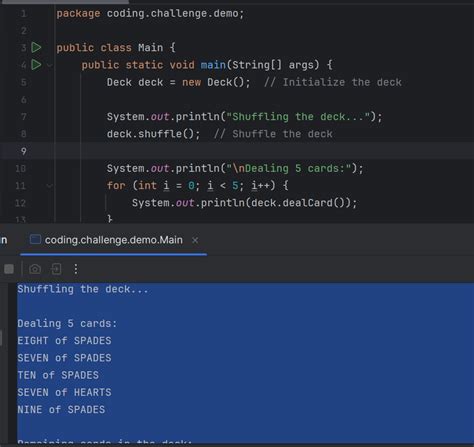The width and height of the screenshot is (474, 447).
Task: Click the "SEVEN of HEARTS" console output line
Action: pyautogui.click(x=64, y=392)
